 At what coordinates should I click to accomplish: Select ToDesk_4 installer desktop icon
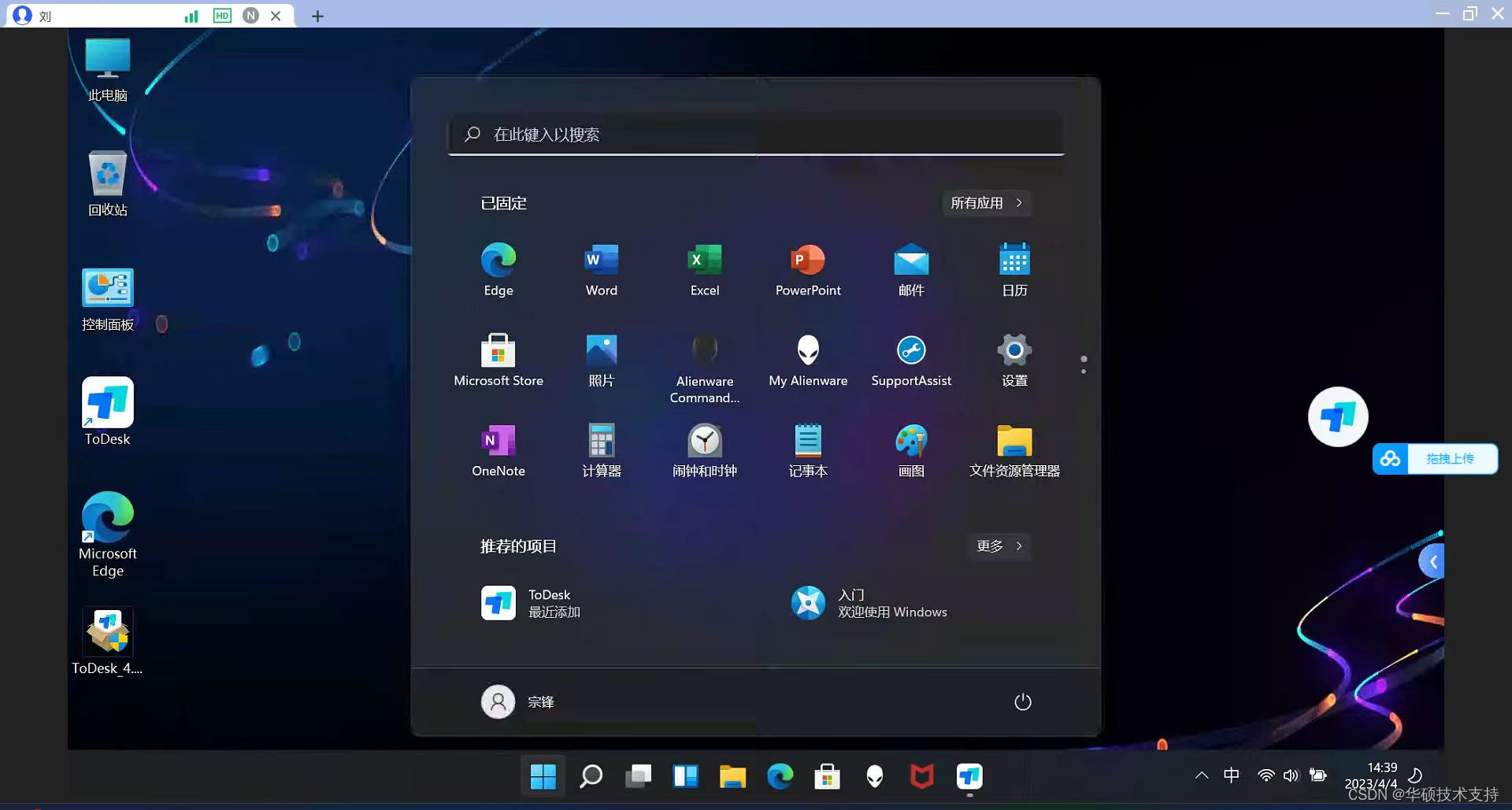[108, 642]
